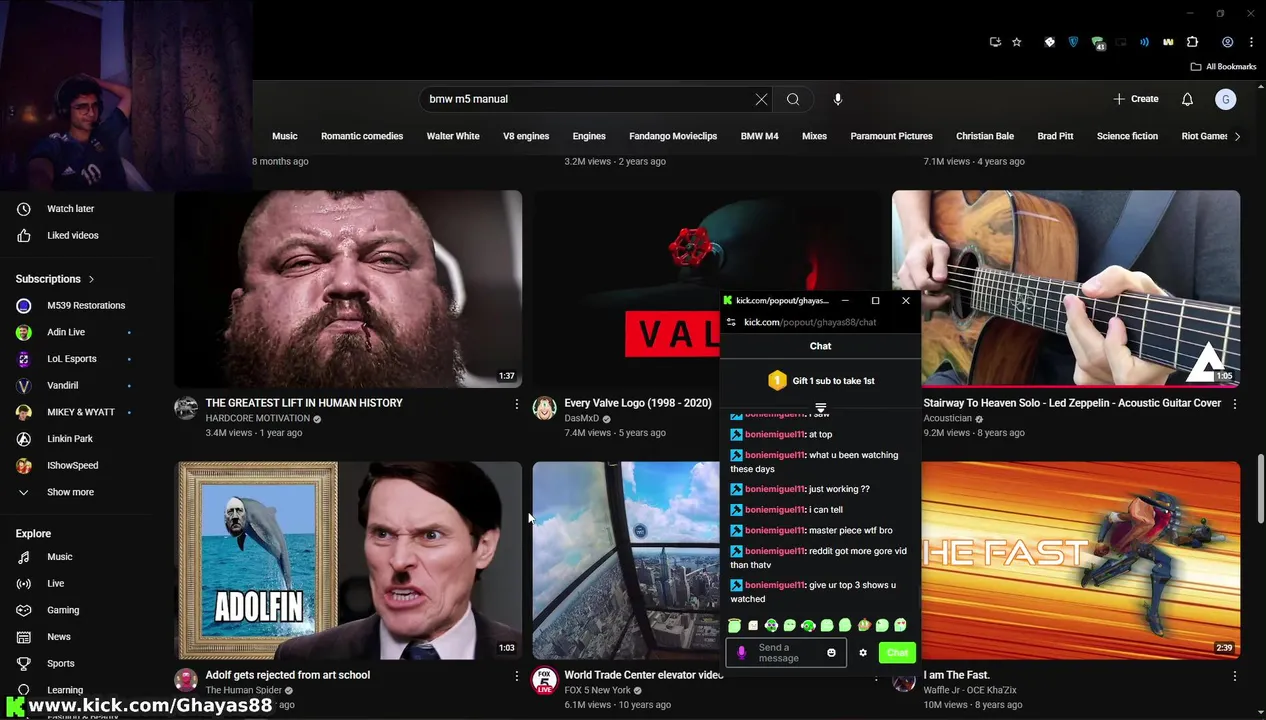The width and height of the screenshot is (1266, 720).
Task: Open Chrome three-dot menu
Action: (1251, 42)
